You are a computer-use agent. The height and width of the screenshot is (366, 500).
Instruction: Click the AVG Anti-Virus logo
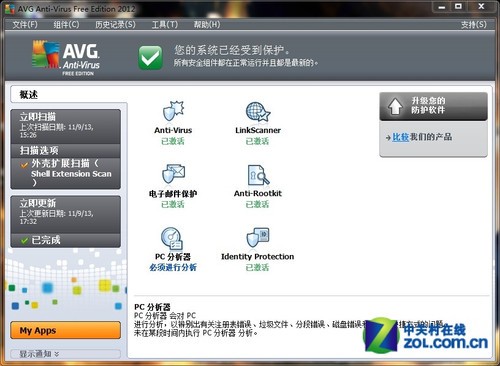(x=66, y=58)
